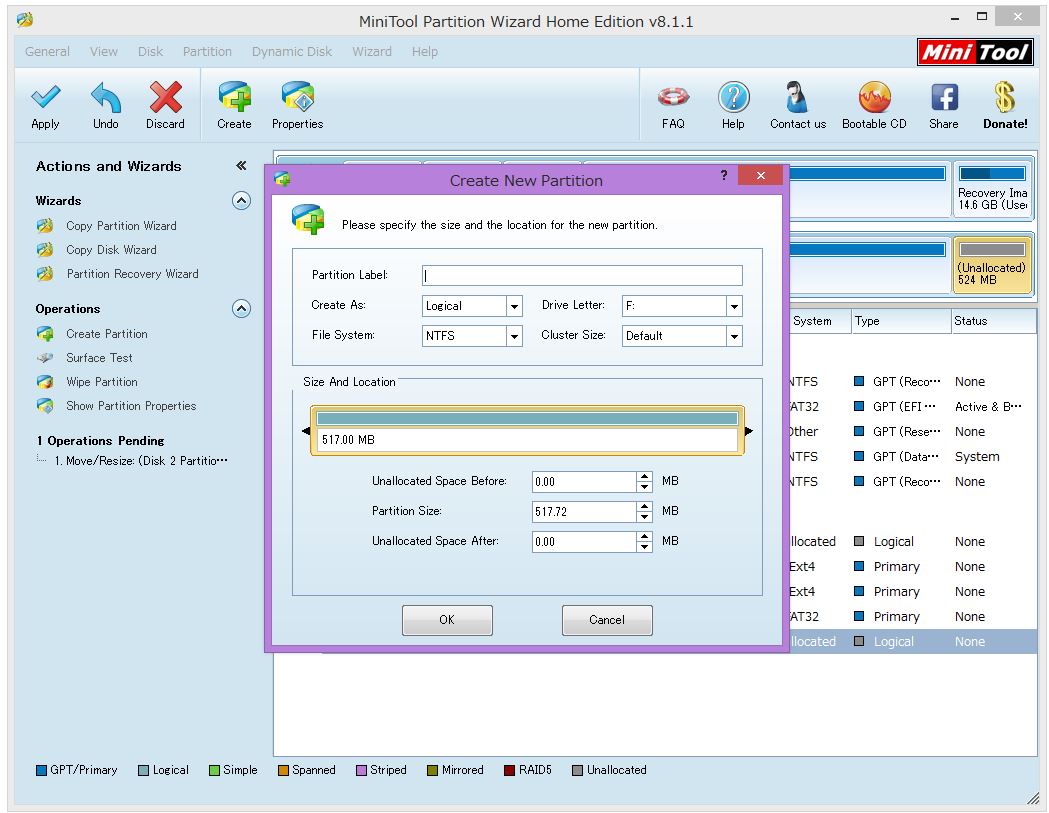Image resolution: width=1049 pixels, height=813 pixels.
Task: Collapse the Actions and Wizards panel
Action: (x=242, y=166)
